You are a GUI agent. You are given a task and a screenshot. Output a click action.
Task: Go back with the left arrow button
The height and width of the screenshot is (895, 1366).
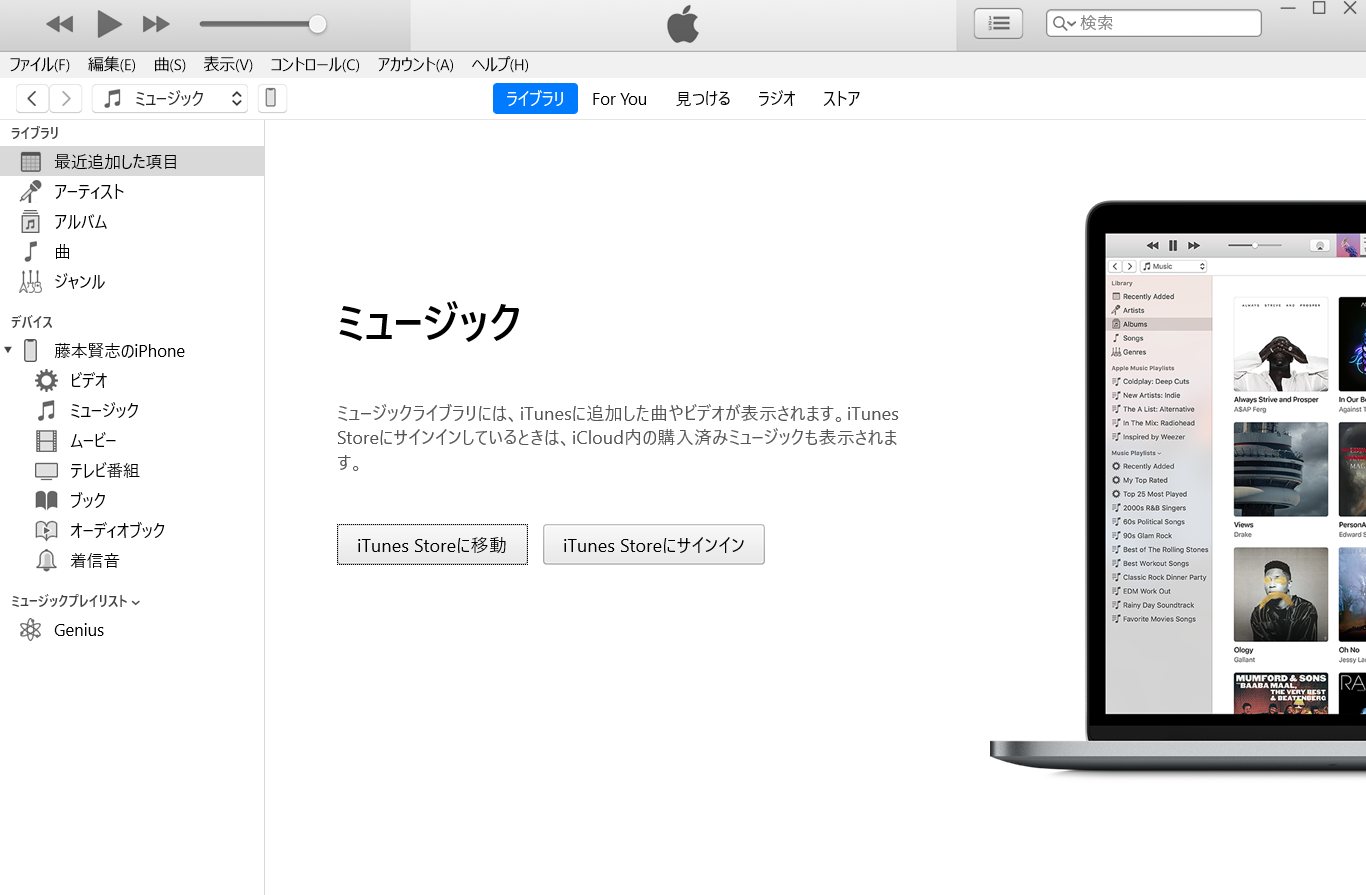pyautogui.click(x=32, y=98)
